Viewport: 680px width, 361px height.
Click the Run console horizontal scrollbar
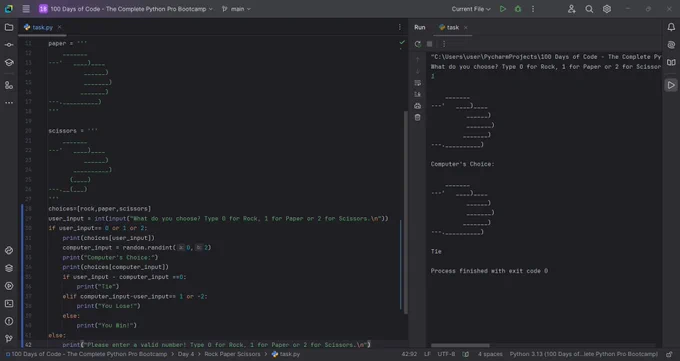(x=460, y=346)
